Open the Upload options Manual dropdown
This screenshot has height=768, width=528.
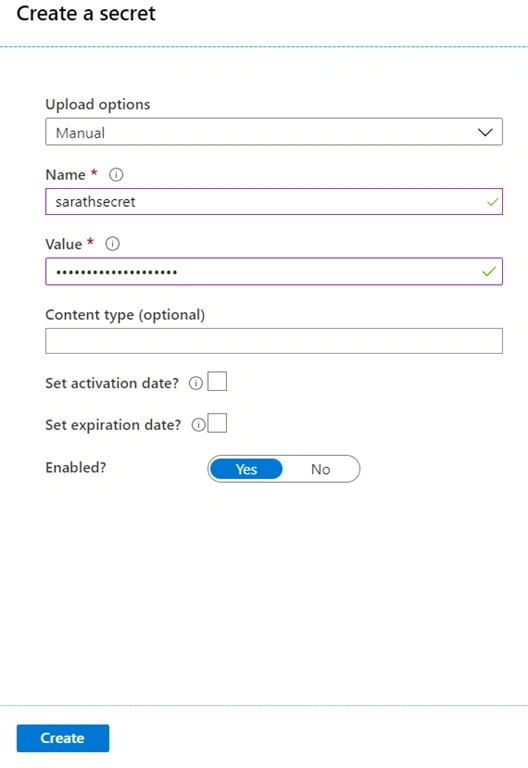tap(274, 132)
